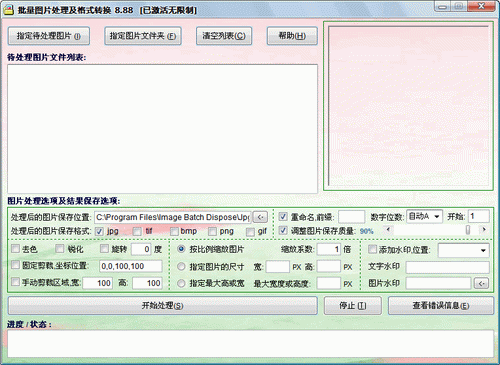Viewport: 500px width, 365px height.
Task: Click the image quality slider thumb
Action: pos(468,230)
